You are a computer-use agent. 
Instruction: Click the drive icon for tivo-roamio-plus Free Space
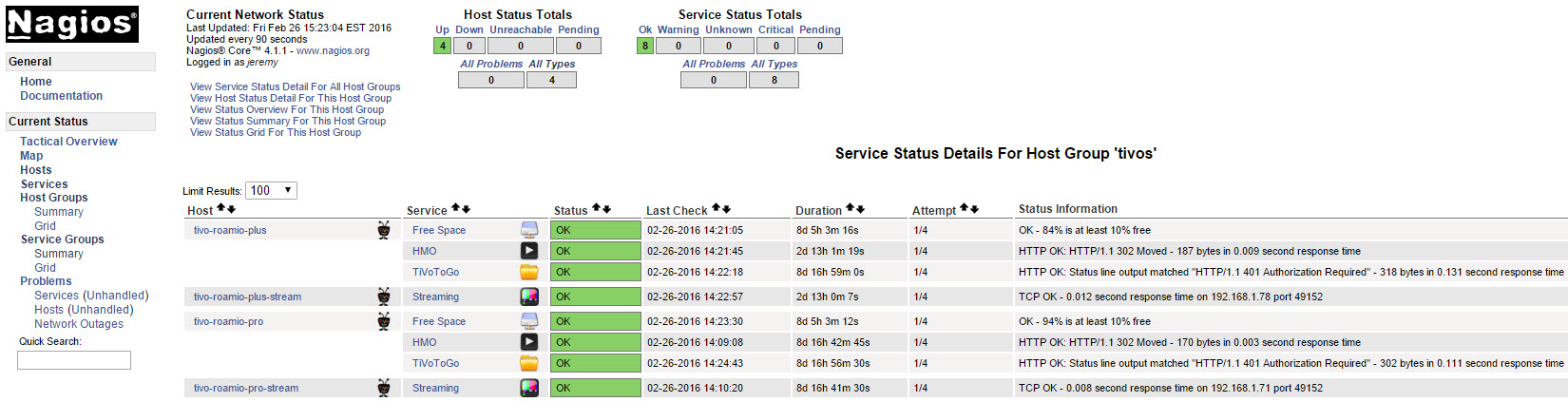(x=529, y=230)
